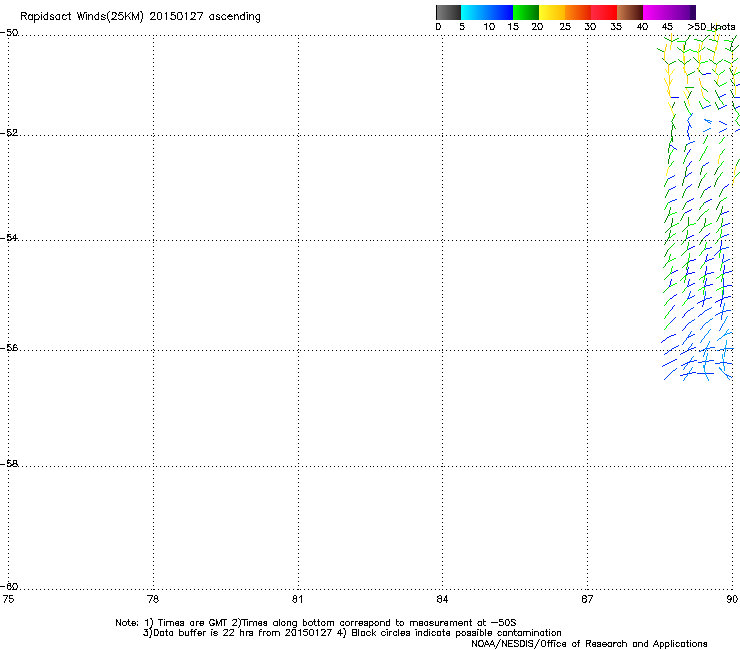Screen dimensions: 740x650
Task: Click the longitude label 87
Action: [x=587, y=599]
